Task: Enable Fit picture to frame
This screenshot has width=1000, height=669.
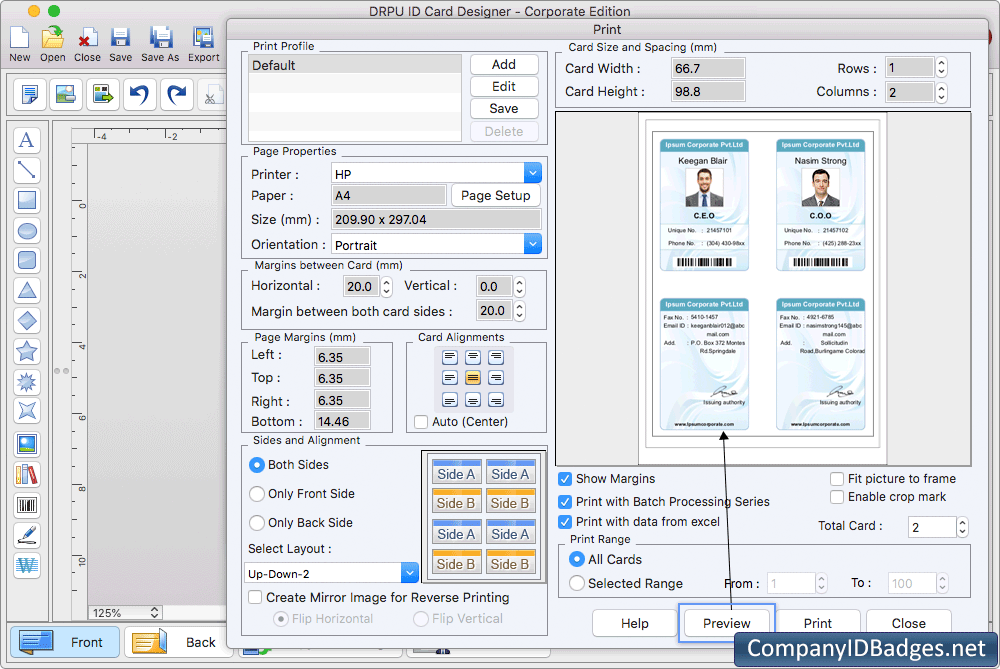Action: coord(837,479)
